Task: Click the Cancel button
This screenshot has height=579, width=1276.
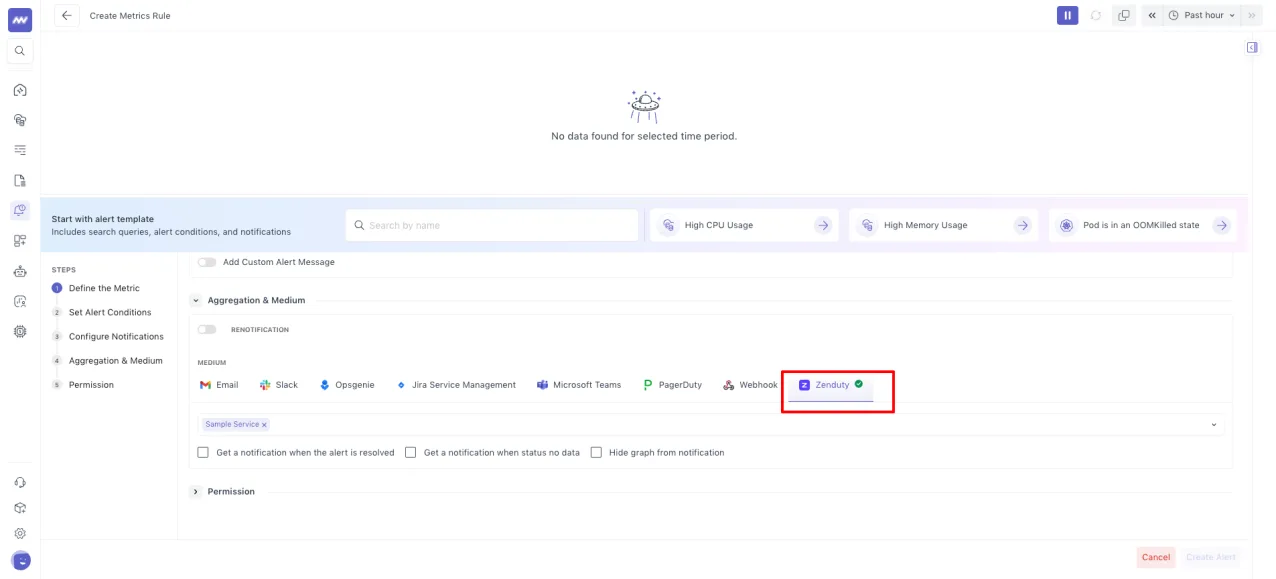Action: [x=1156, y=557]
